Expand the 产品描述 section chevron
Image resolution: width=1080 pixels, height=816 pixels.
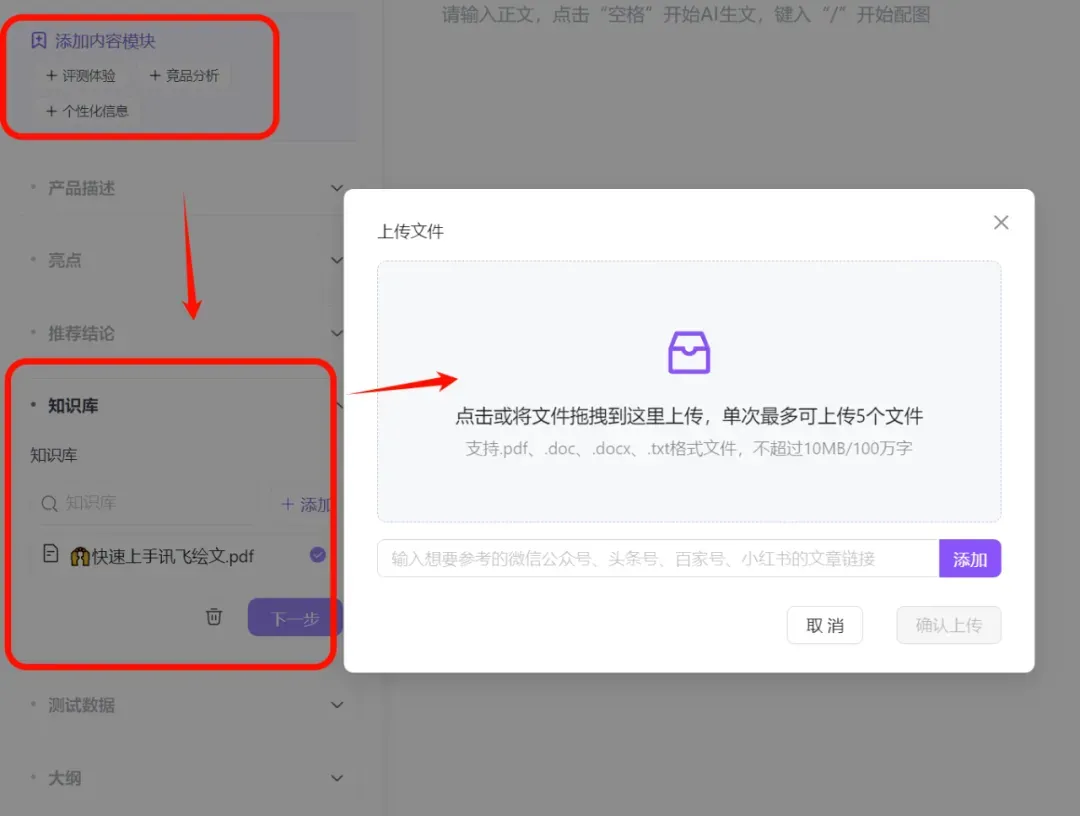click(337, 188)
